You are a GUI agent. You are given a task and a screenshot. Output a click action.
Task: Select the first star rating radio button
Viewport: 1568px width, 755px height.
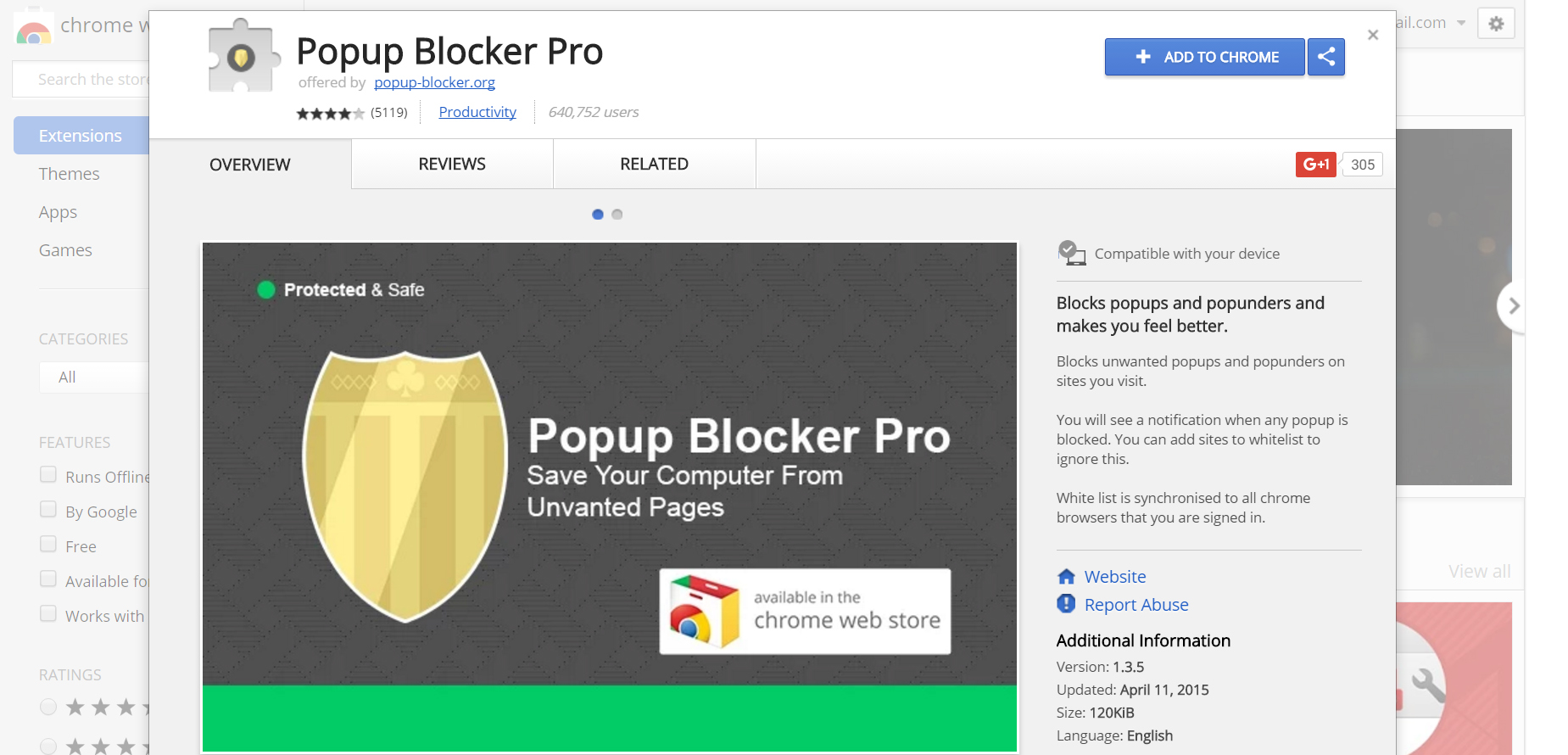point(48,707)
